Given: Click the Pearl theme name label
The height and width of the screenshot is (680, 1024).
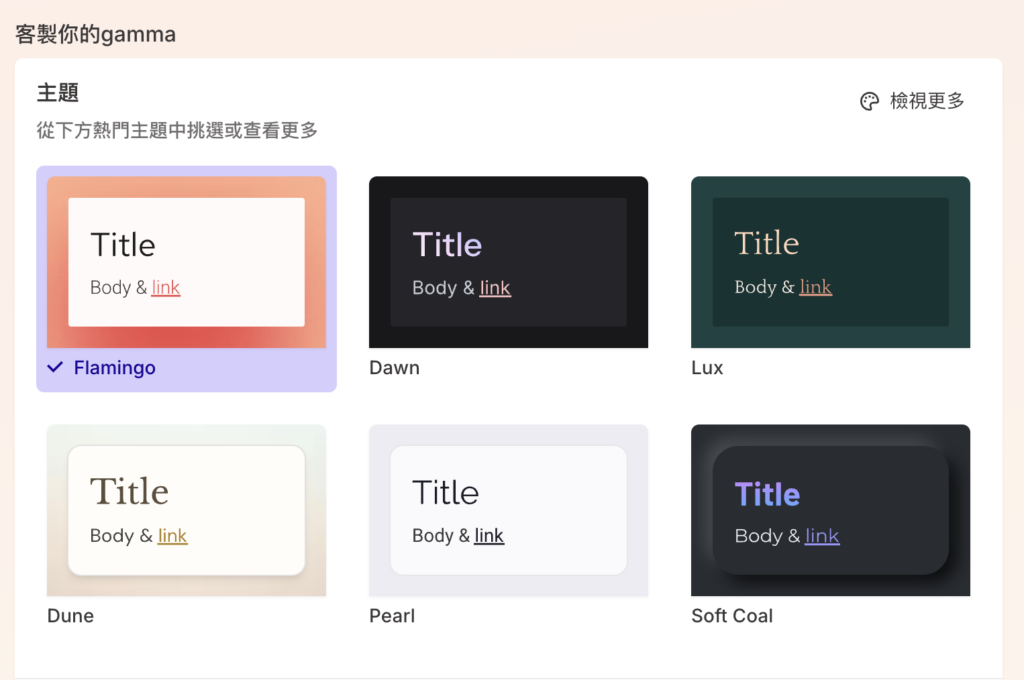Looking at the screenshot, I should [392, 616].
